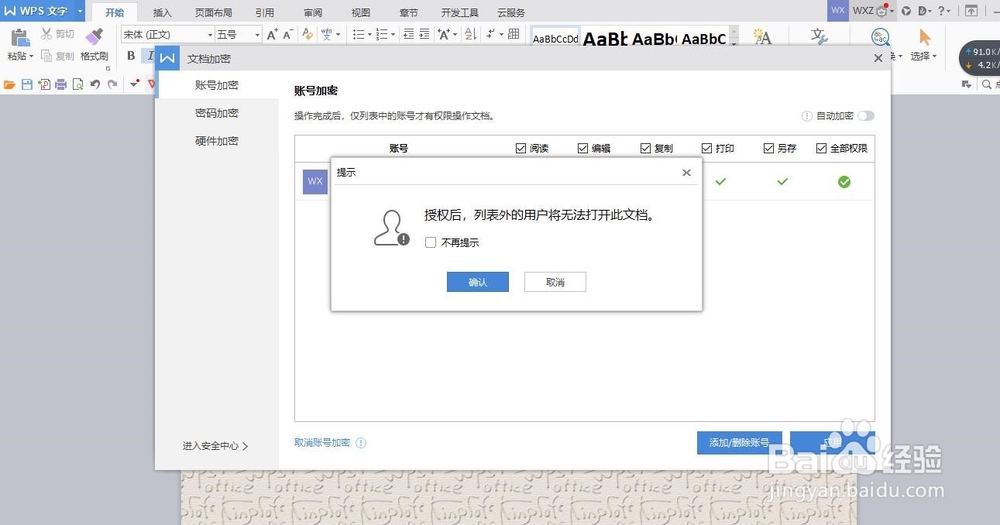Open the 选择 (Select) dropdown arrow
This screenshot has height=525, width=1000.
(x=935, y=56)
